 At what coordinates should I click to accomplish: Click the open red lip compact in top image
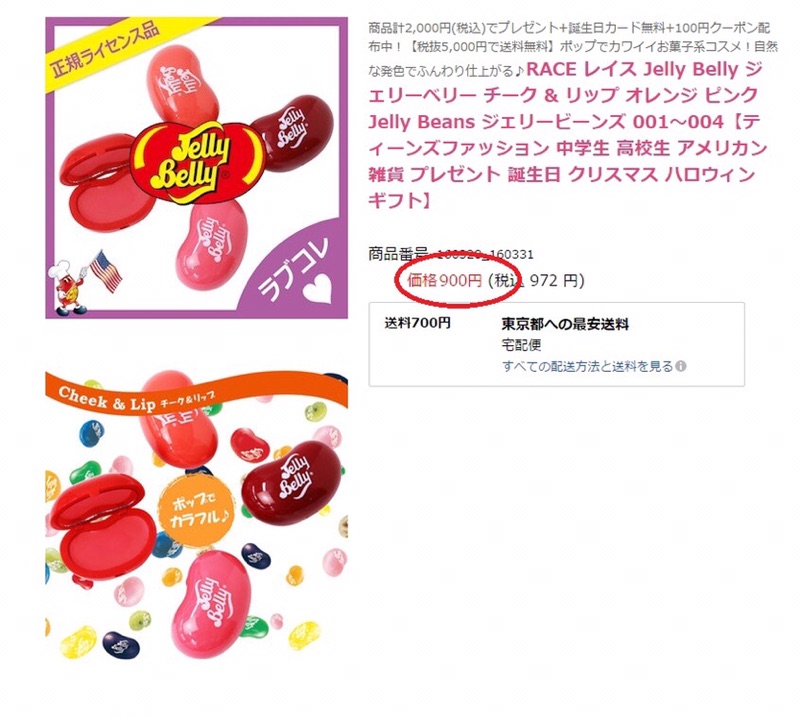(106, 181)
